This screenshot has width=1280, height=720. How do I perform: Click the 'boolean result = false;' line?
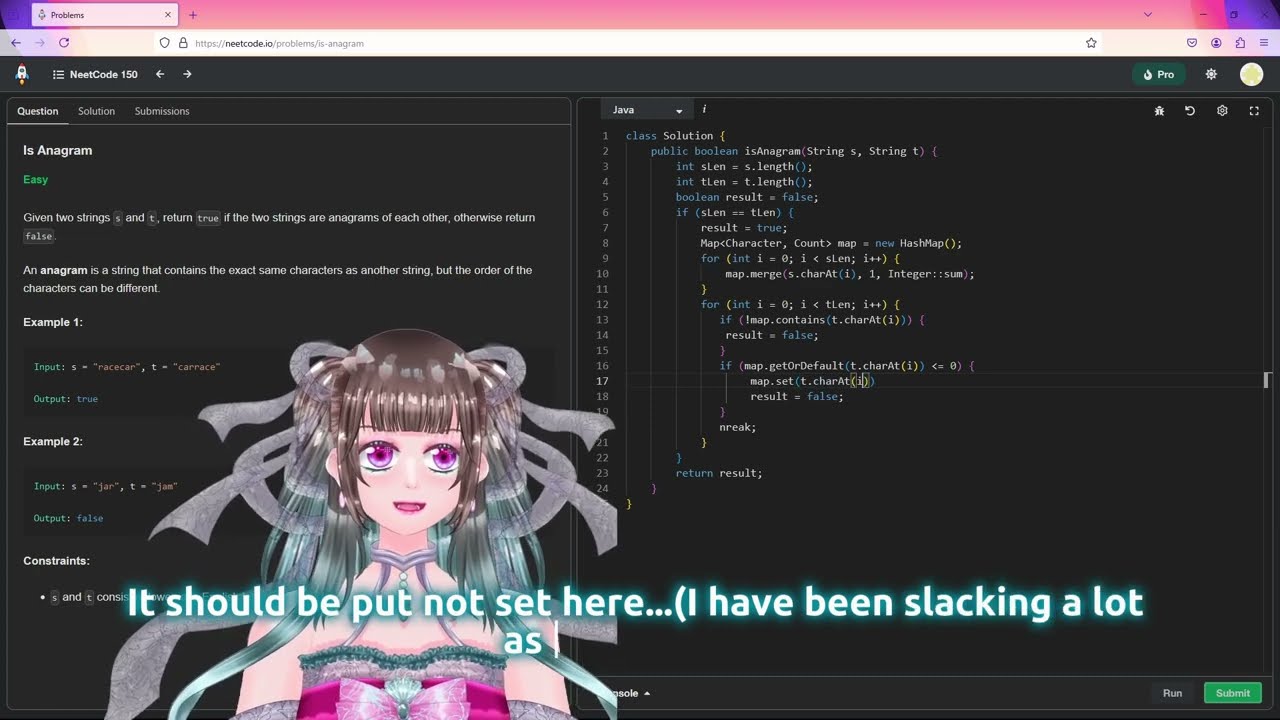[747, 197]
